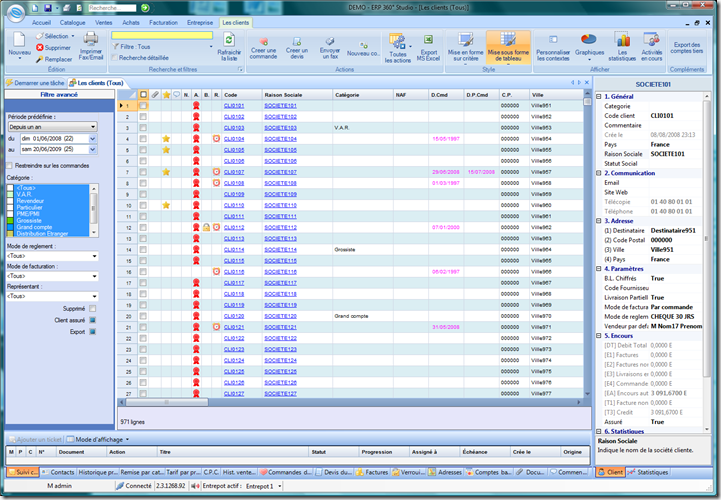
Task: Click Export MS Excel icon
Action: pyautogui.click(x=429, y=40)
